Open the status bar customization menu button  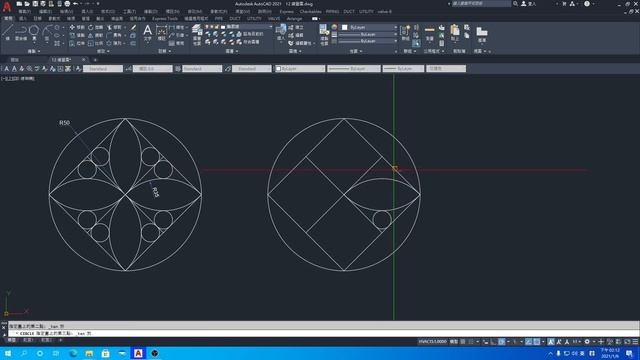(x=635, y=342)
